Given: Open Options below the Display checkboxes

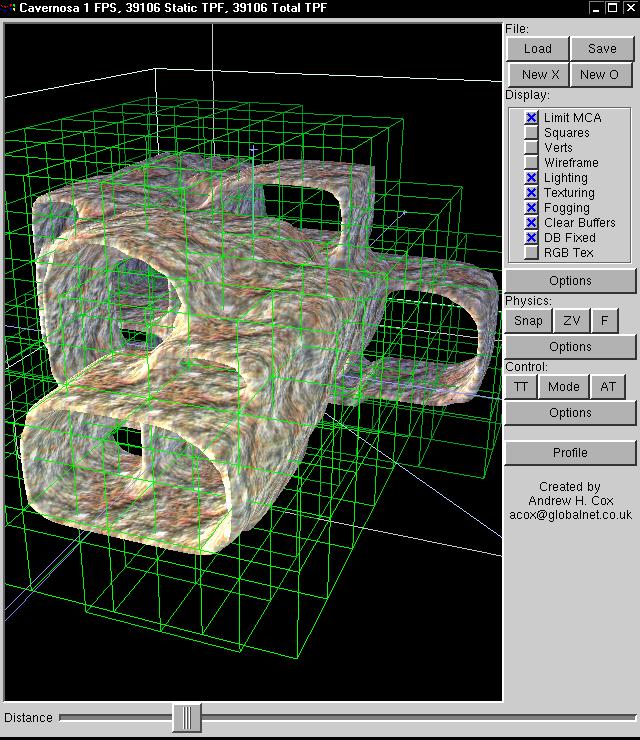Looking at the screenshot, I should coord(570,281).
